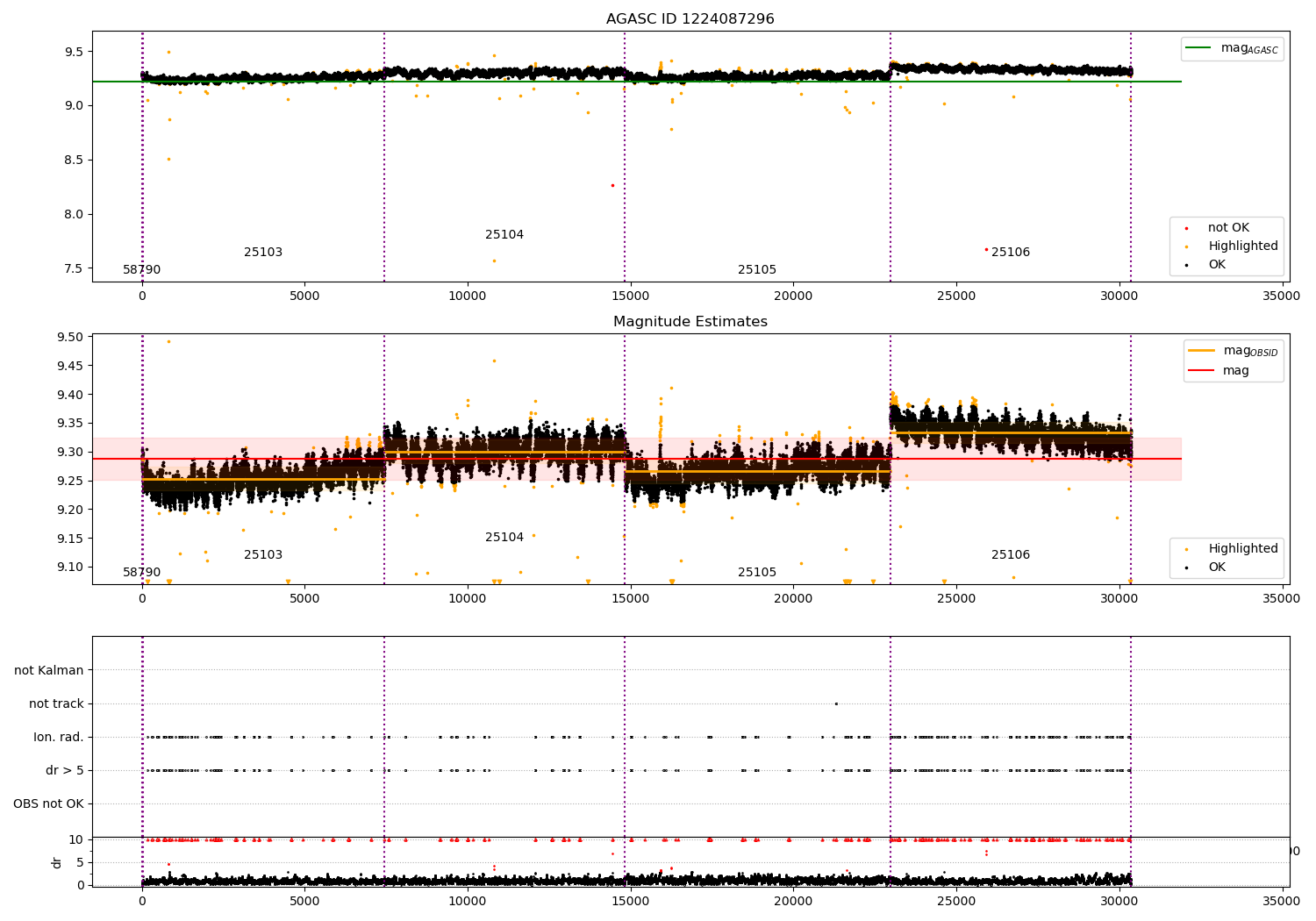Click the '5000' x-axis tick in top plot
Image resolution: width=1316 pixels, height=921 pixels.
coord(304,296)
